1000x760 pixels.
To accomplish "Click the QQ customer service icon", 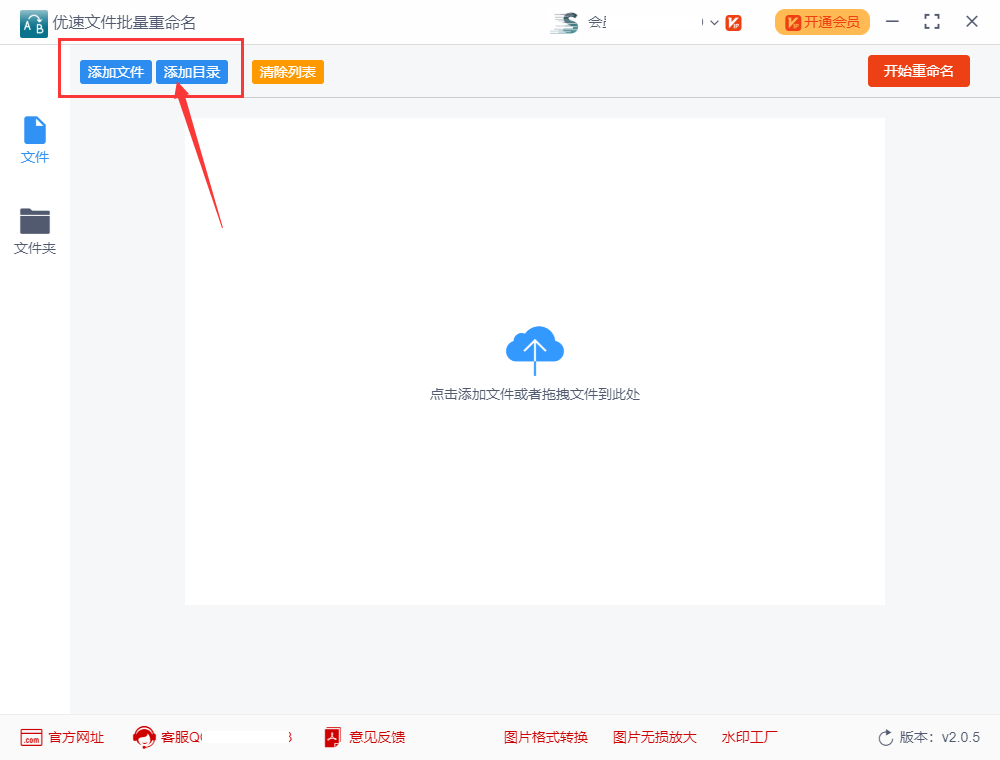I will pos(143,737).
